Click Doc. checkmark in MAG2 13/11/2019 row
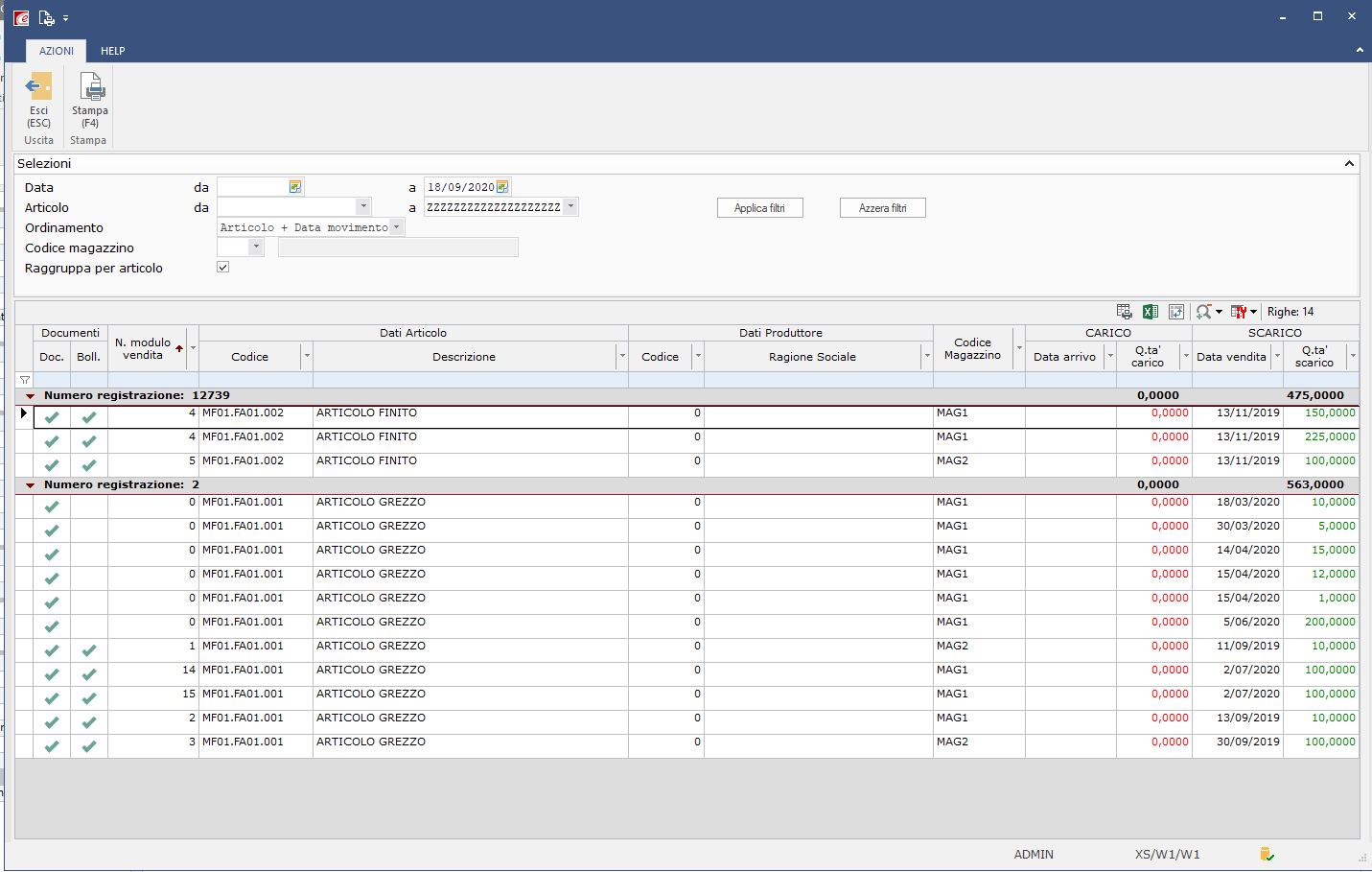This screenshot has width=1372, height=872. (52, 465)
